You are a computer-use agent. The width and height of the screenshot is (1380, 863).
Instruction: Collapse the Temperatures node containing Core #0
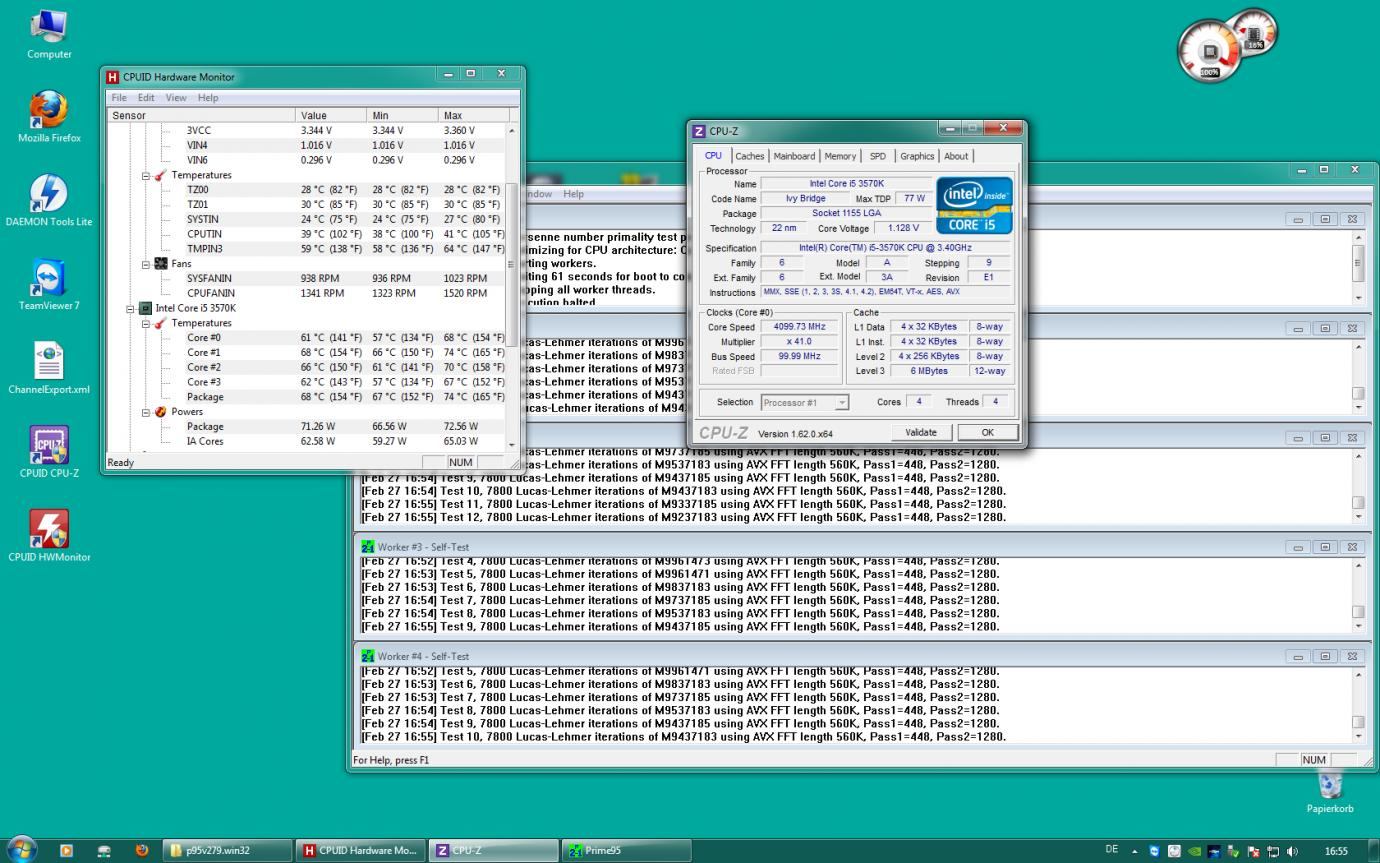coord(146,323)
